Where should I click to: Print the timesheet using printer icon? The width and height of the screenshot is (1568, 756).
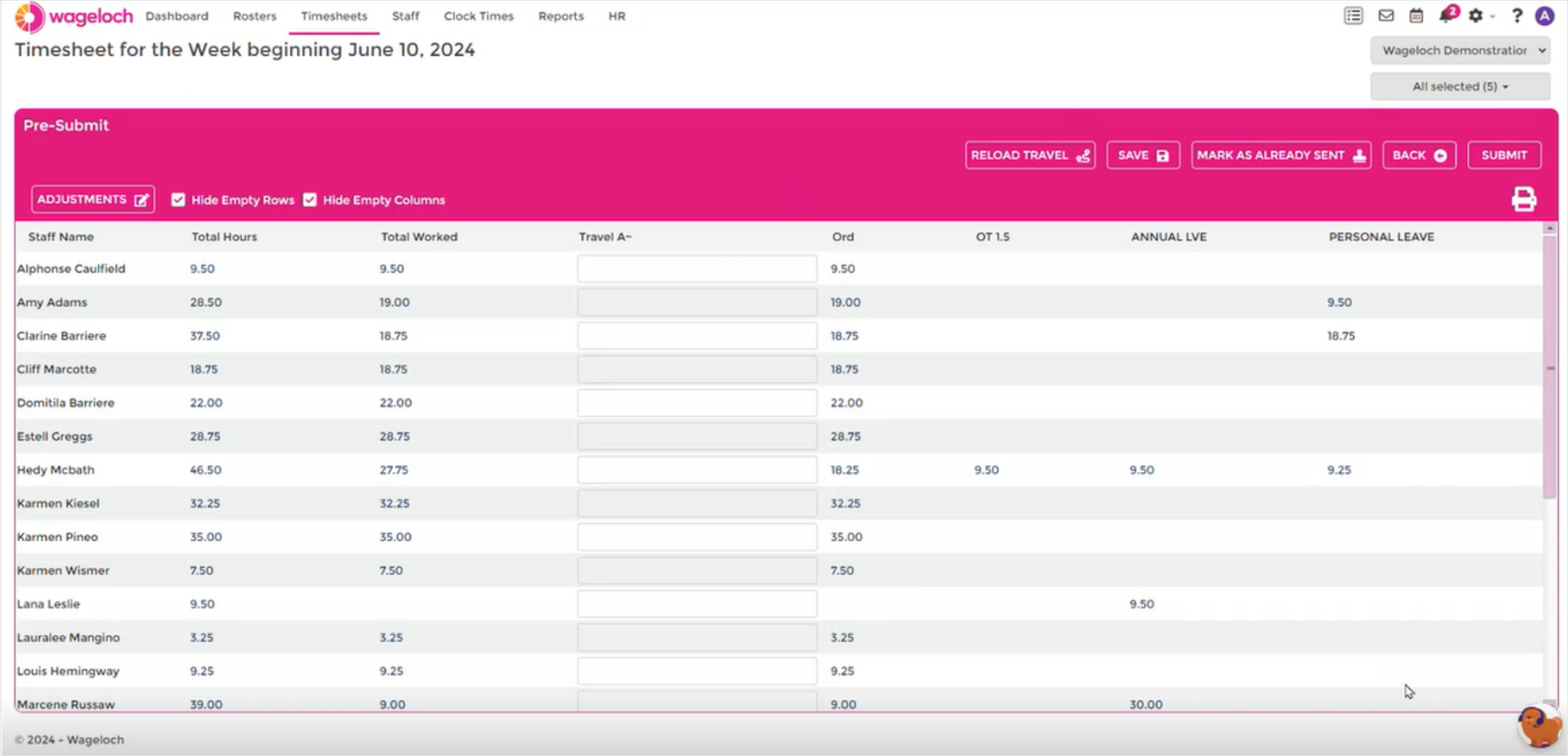tap(1524, 199)
